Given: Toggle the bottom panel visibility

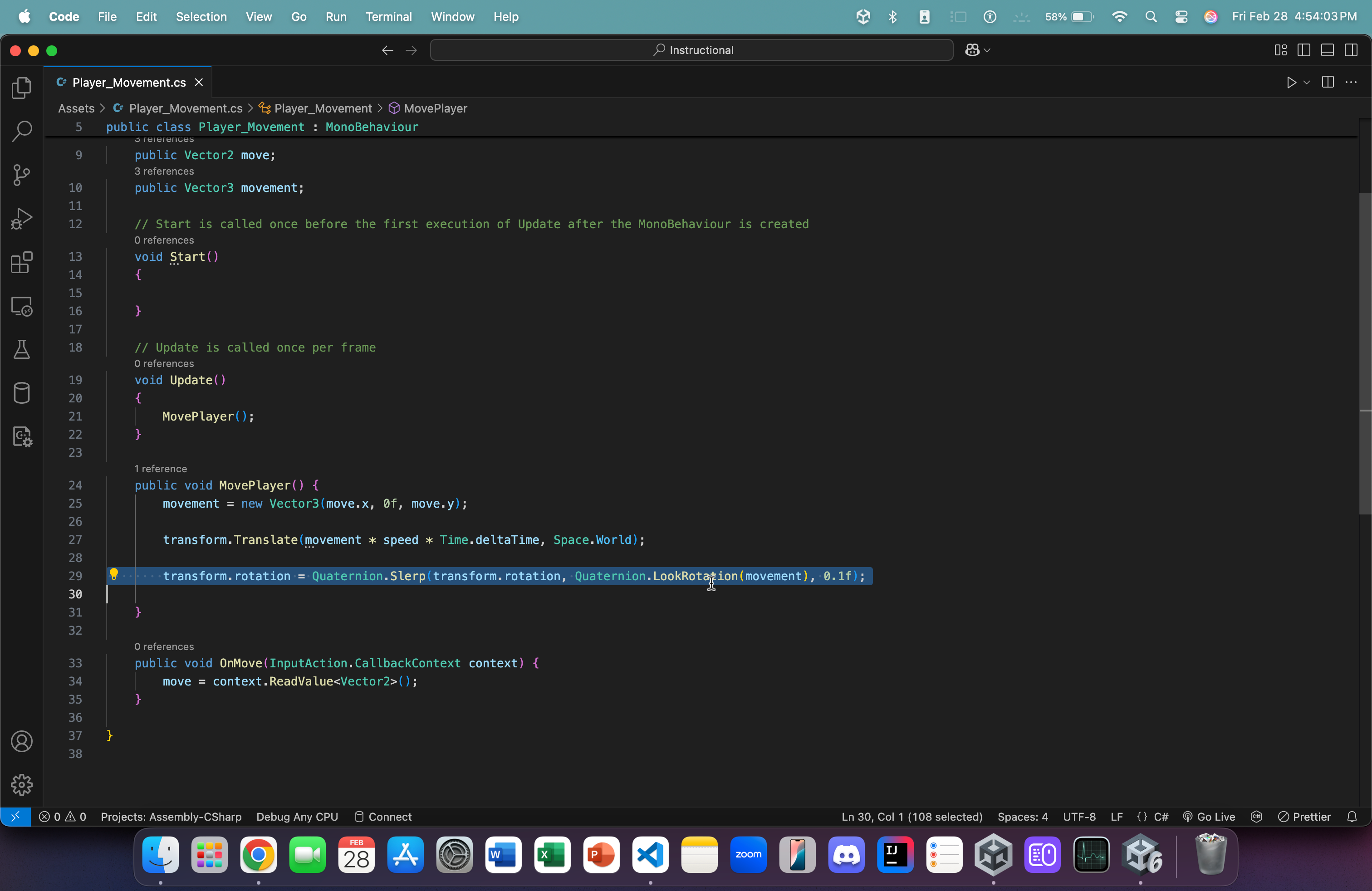Looking at the screenshot, I should click(1327, 50).
